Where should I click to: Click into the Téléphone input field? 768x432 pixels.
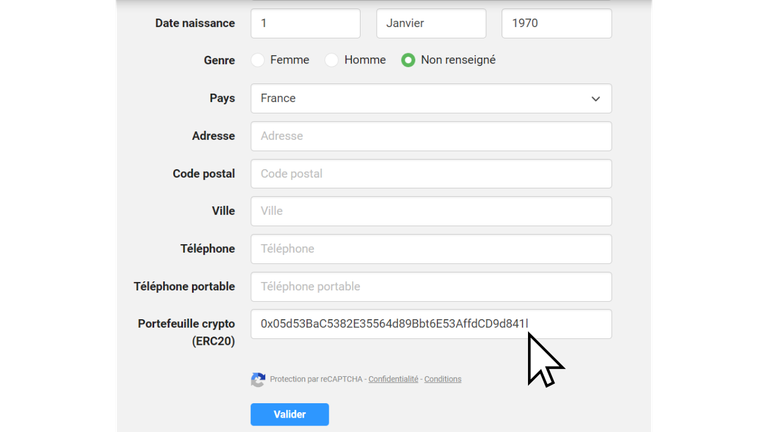[x=431, y=249]
